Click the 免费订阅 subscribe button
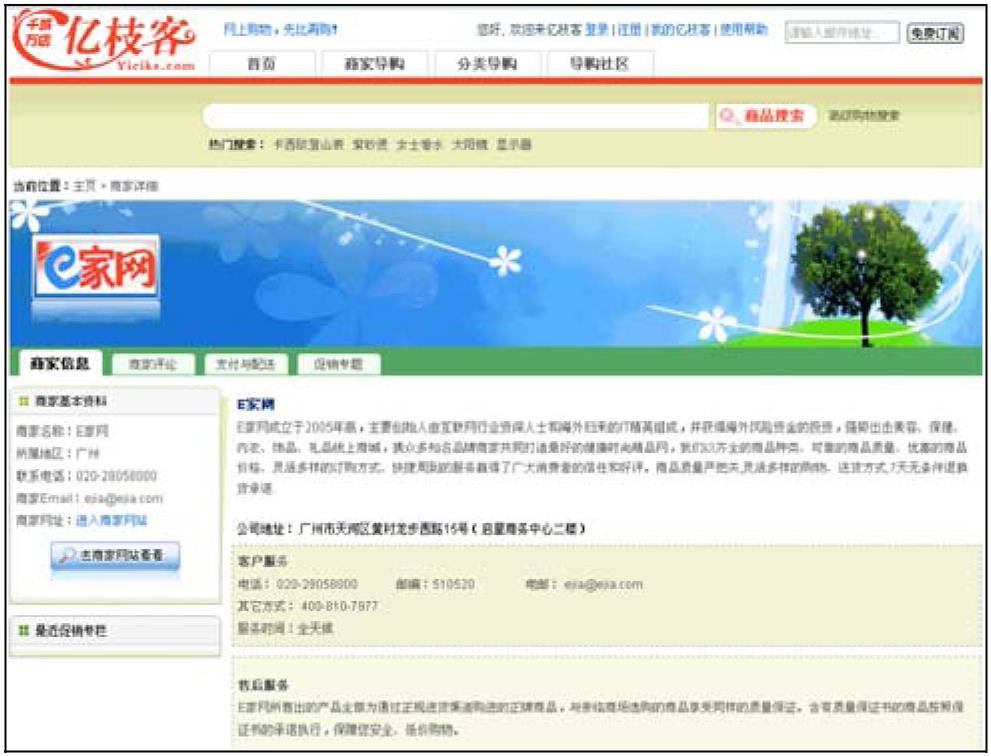Screen dimensions: 991x756 tap(935, 33)
